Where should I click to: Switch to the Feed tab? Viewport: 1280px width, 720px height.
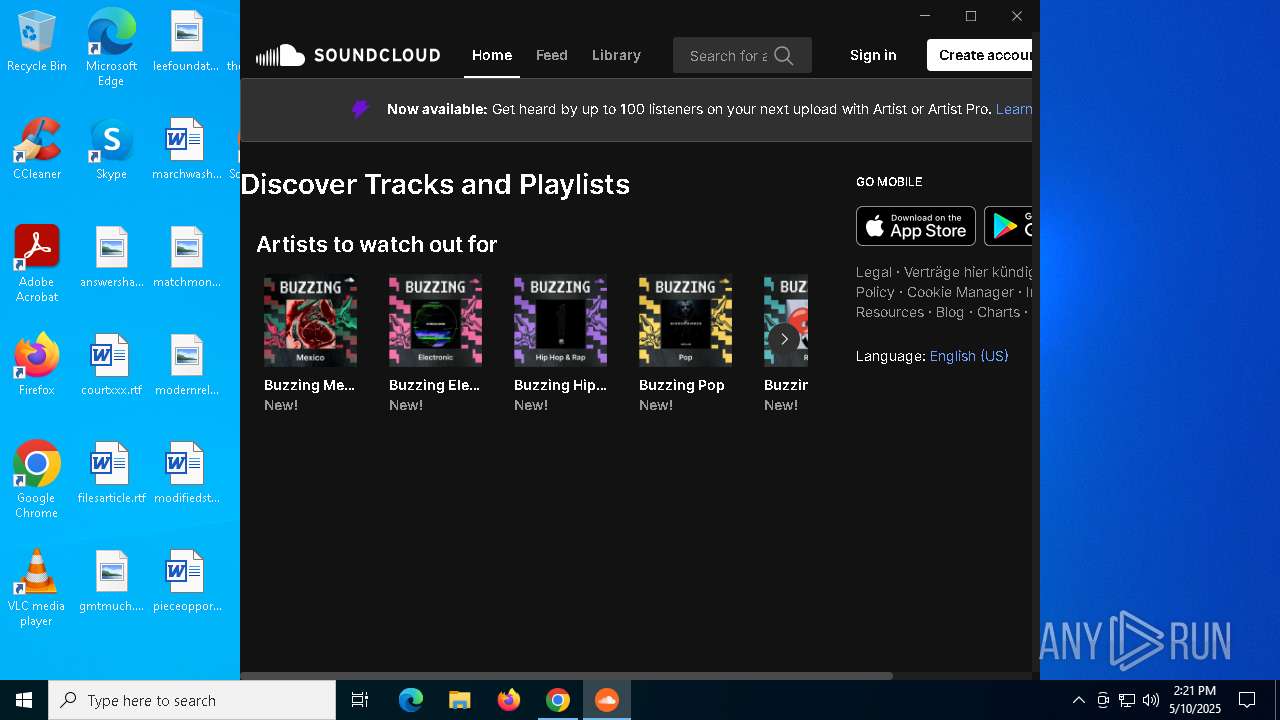click(x=552, y=55)
